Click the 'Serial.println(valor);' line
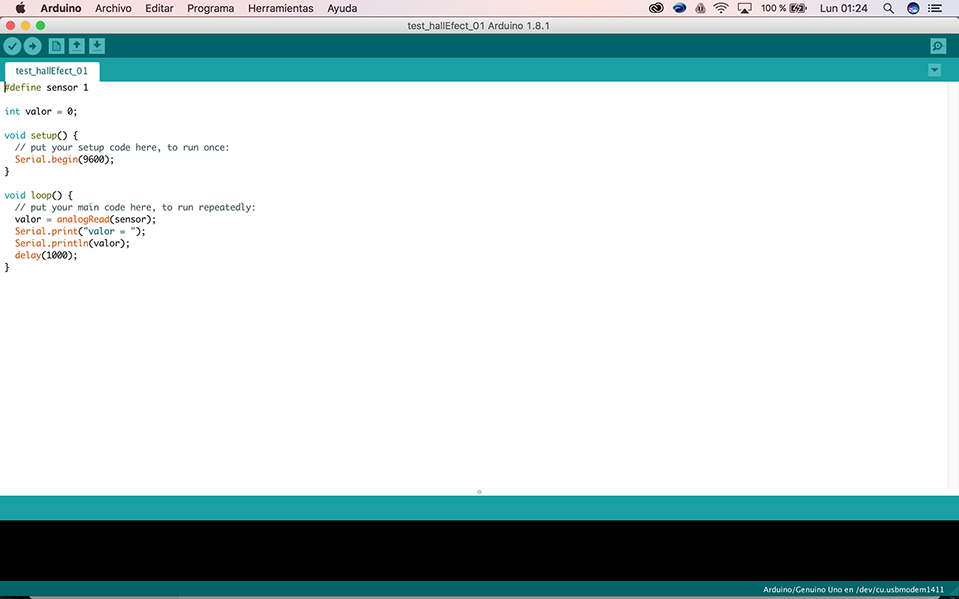Screen dimensions: 959x599 (72, 243)
